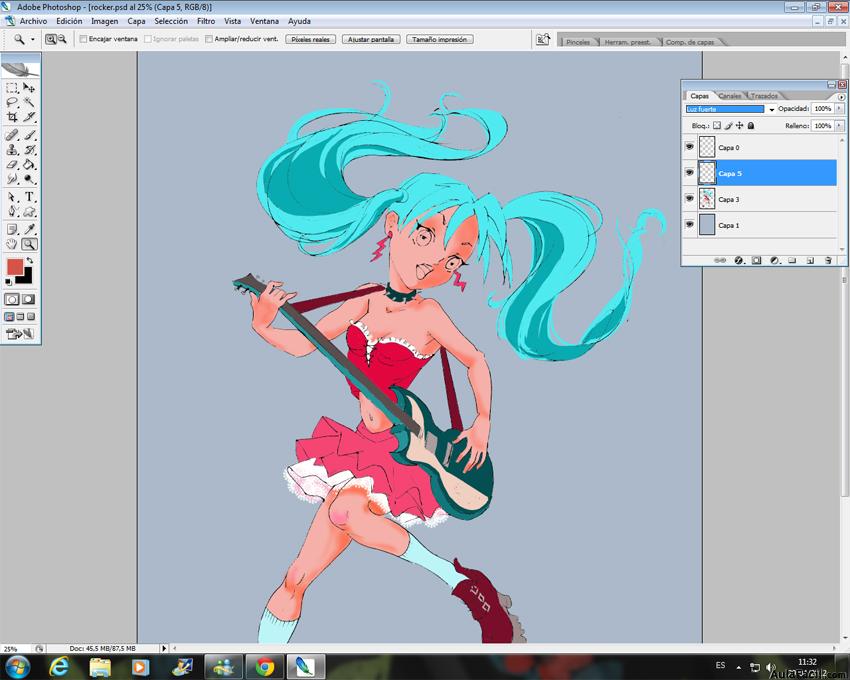Select the Path Selection arrow tool
The image size is (850, 680).
point(12,197)
